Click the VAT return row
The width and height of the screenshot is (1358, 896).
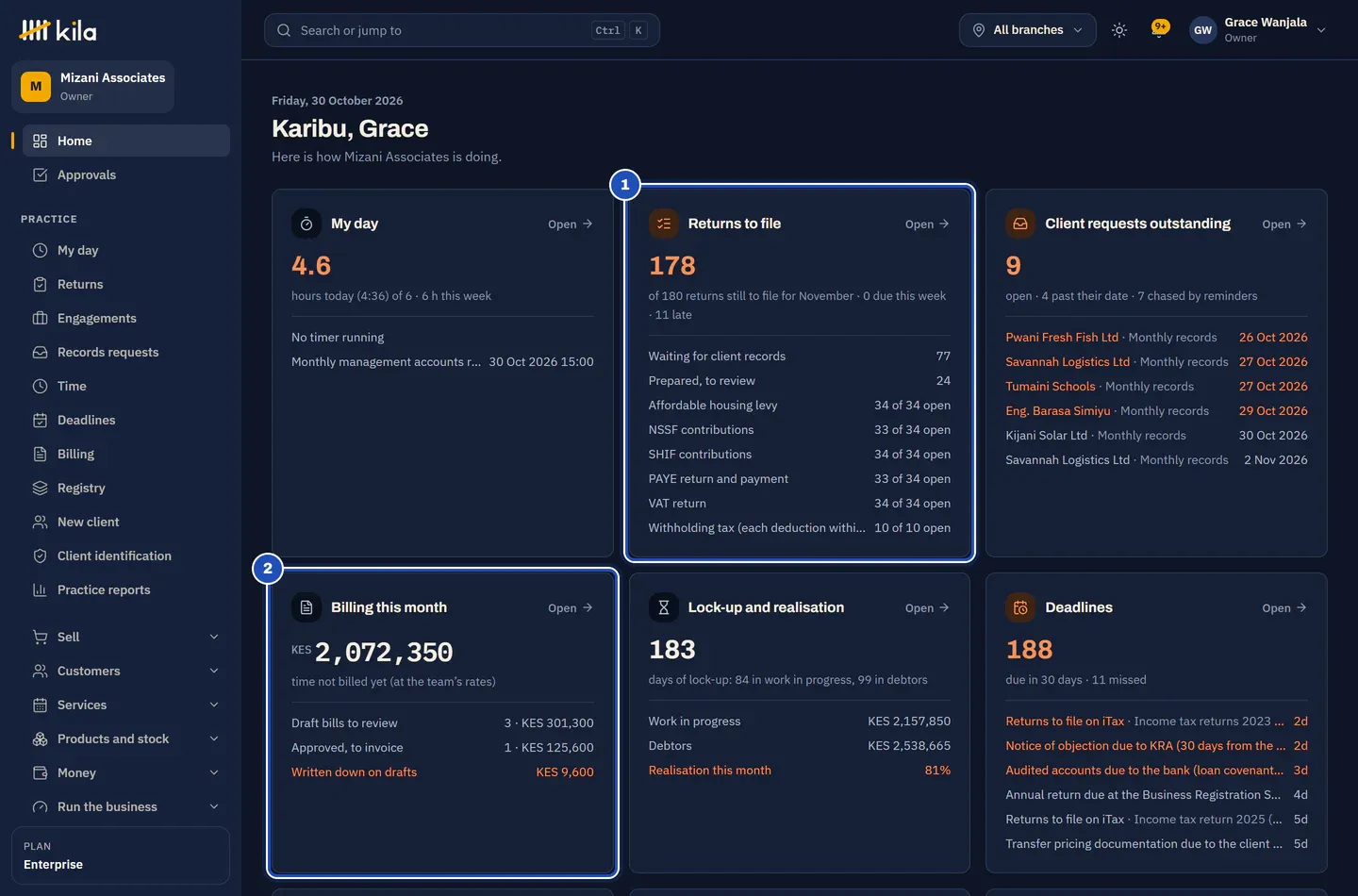point(799,504)
